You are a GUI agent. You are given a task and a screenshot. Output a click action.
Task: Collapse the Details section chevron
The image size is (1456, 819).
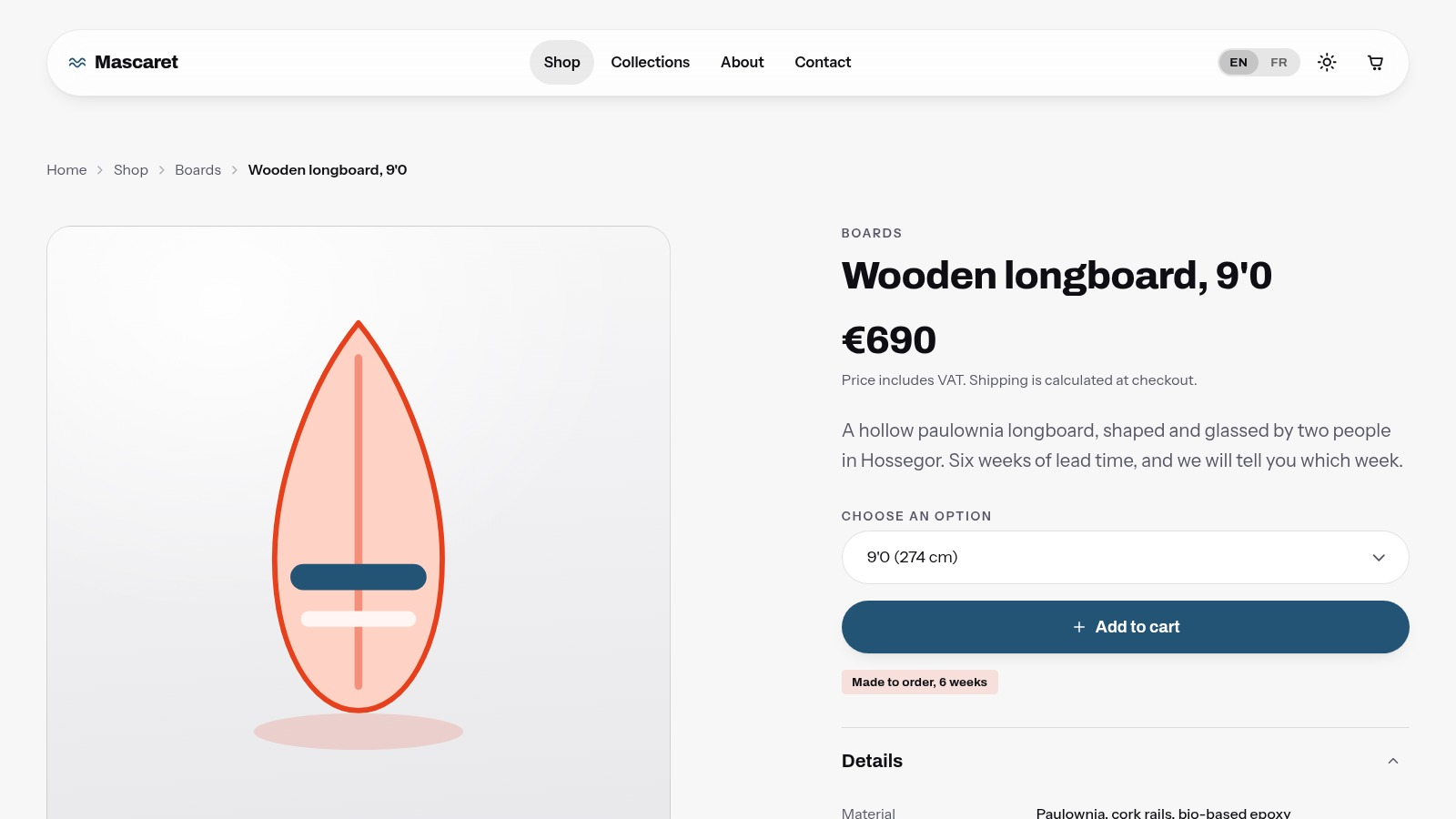(x=1392, y=761)
